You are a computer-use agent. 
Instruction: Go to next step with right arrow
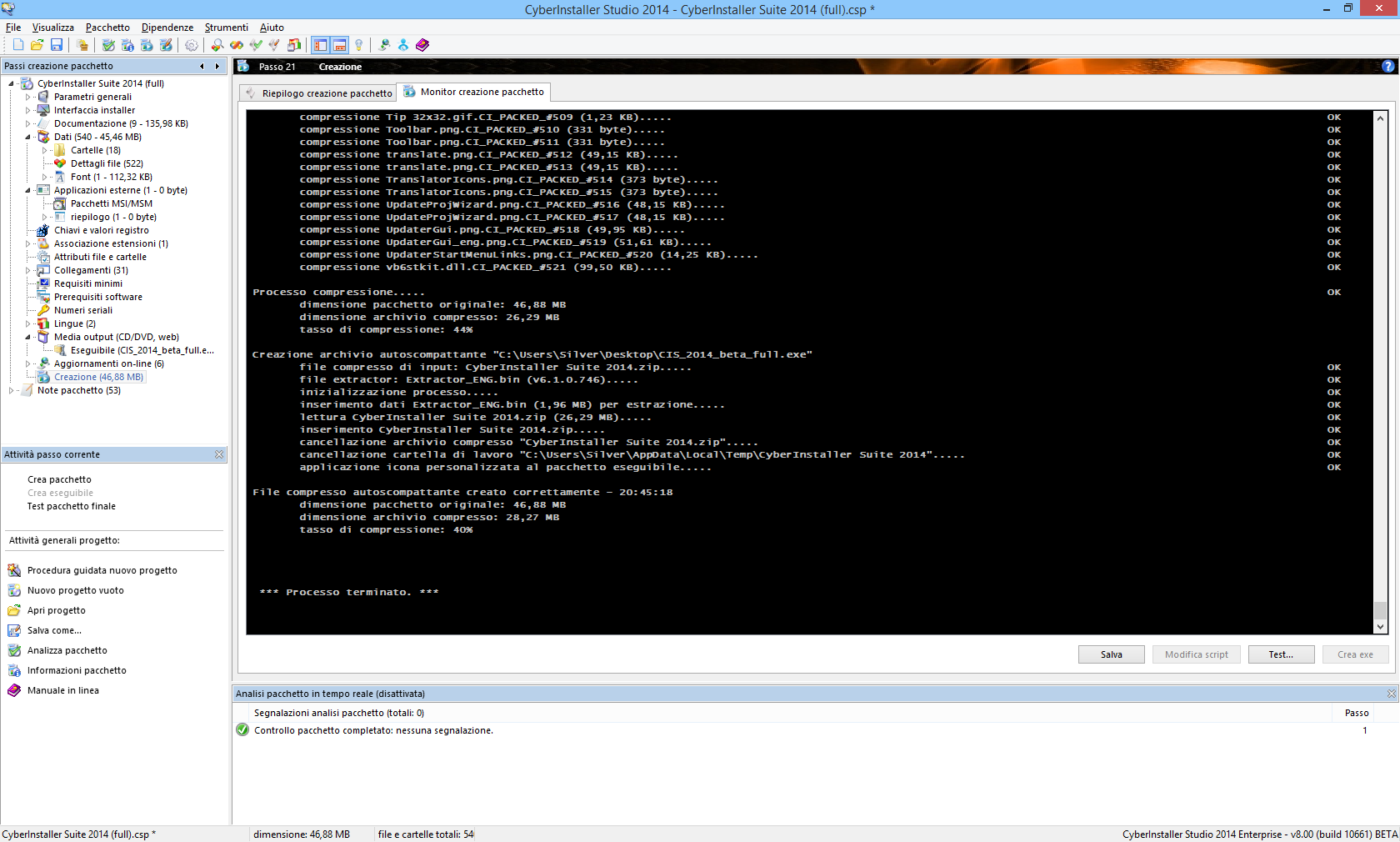coord(217,67)
